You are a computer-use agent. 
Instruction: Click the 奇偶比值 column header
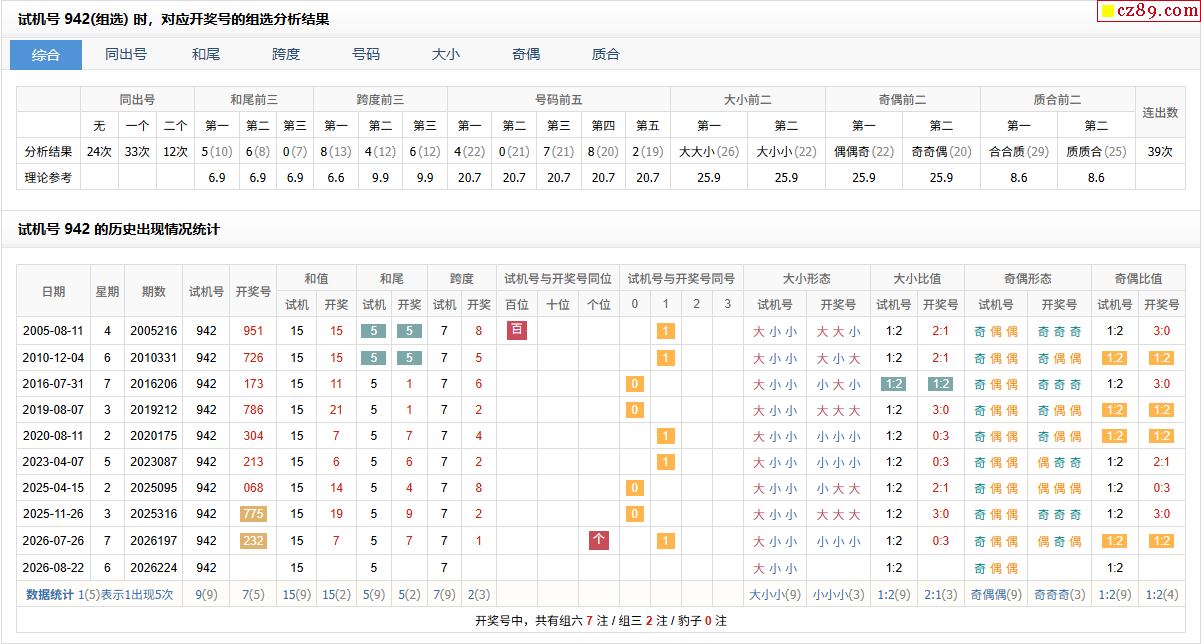[x=1138, y=279]
